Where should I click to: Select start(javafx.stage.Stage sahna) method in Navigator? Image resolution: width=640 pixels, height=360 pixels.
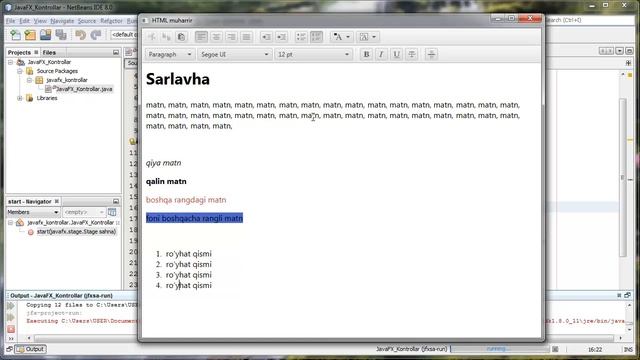[x=76, y=232]
